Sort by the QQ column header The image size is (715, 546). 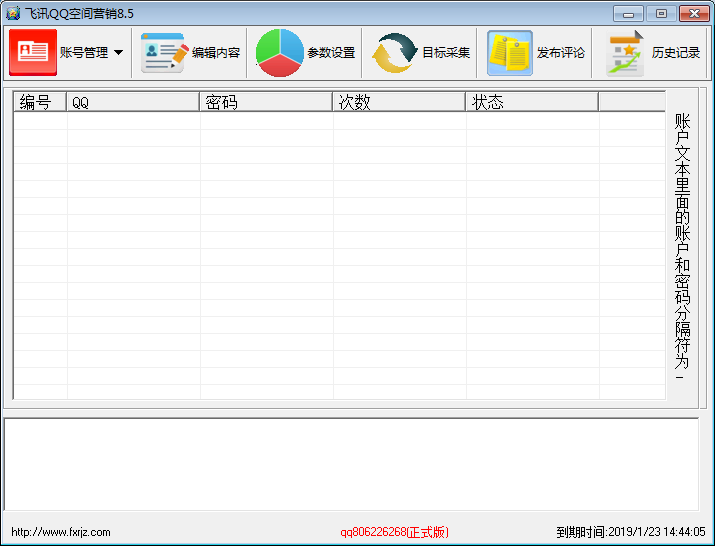133,102
